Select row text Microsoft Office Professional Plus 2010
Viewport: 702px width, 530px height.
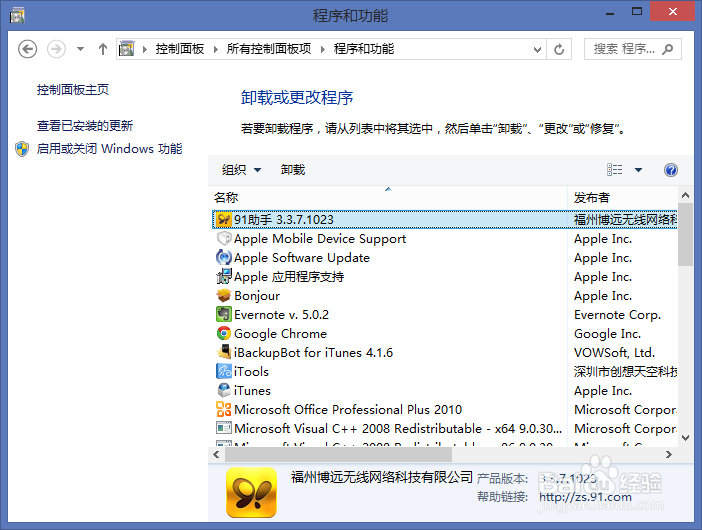348,410
